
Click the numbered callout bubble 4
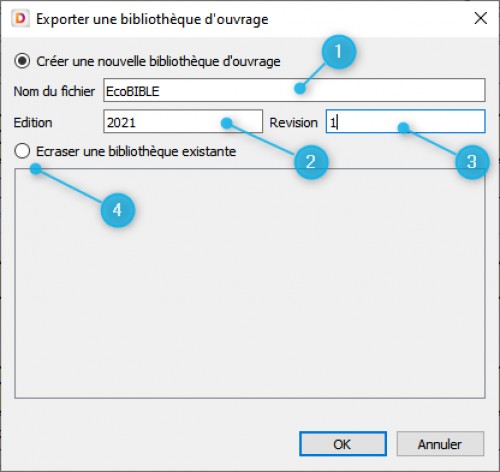tap(117, 210)
